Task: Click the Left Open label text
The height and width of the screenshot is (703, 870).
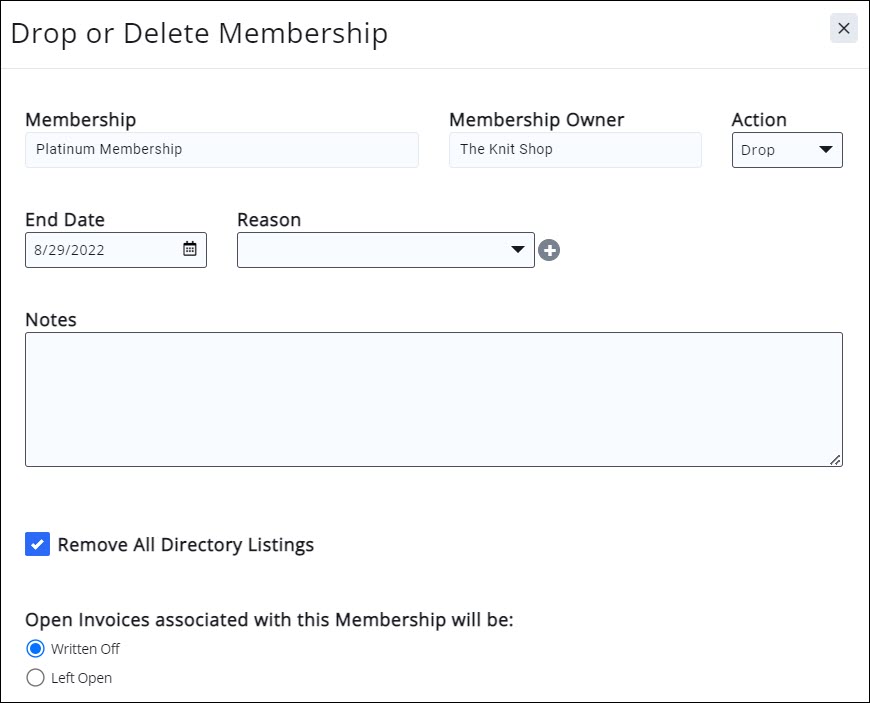Action: click(81, 678)
